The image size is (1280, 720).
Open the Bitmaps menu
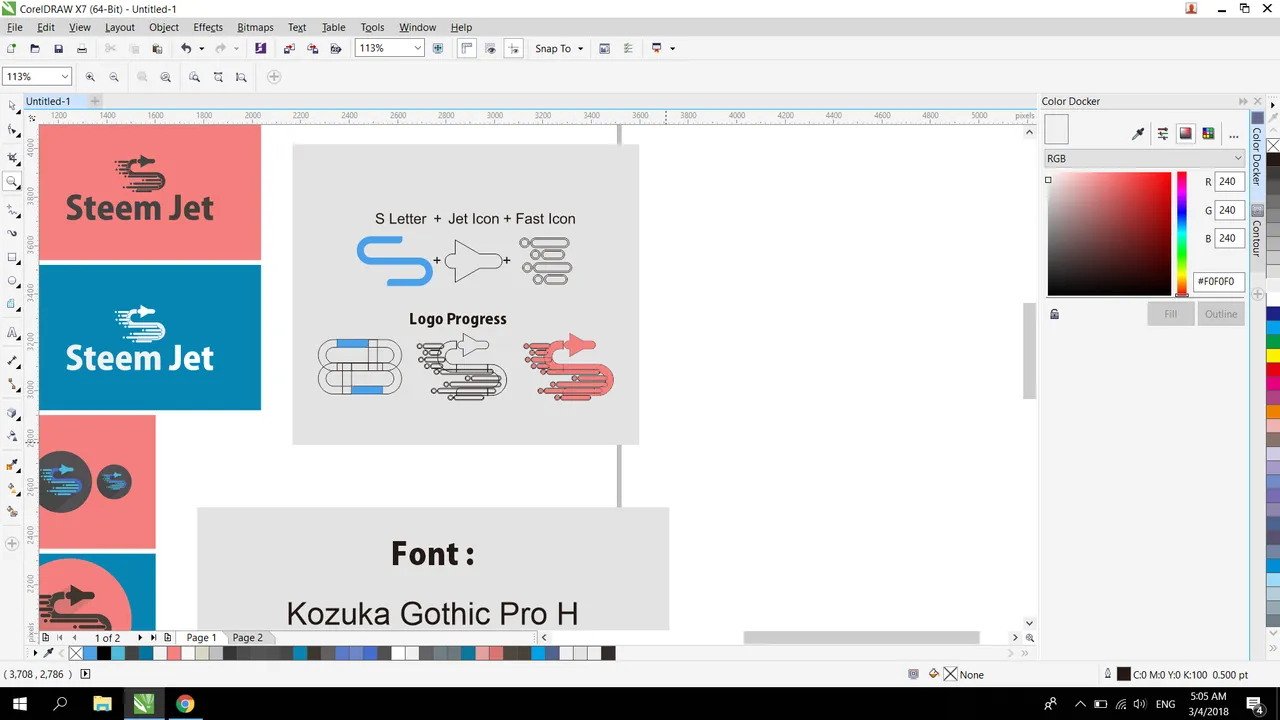255,27
